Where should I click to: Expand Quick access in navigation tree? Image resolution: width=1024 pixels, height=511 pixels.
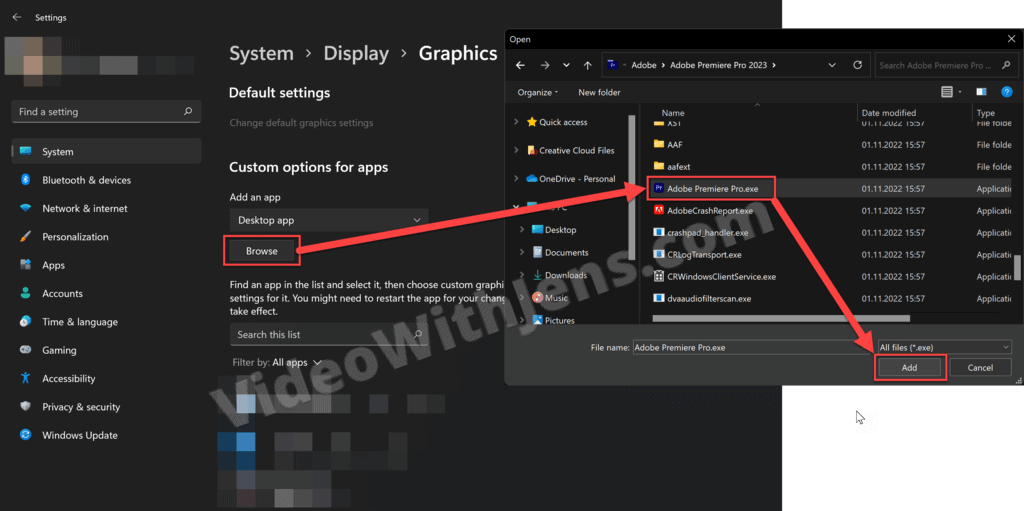(x=516, y=122)
